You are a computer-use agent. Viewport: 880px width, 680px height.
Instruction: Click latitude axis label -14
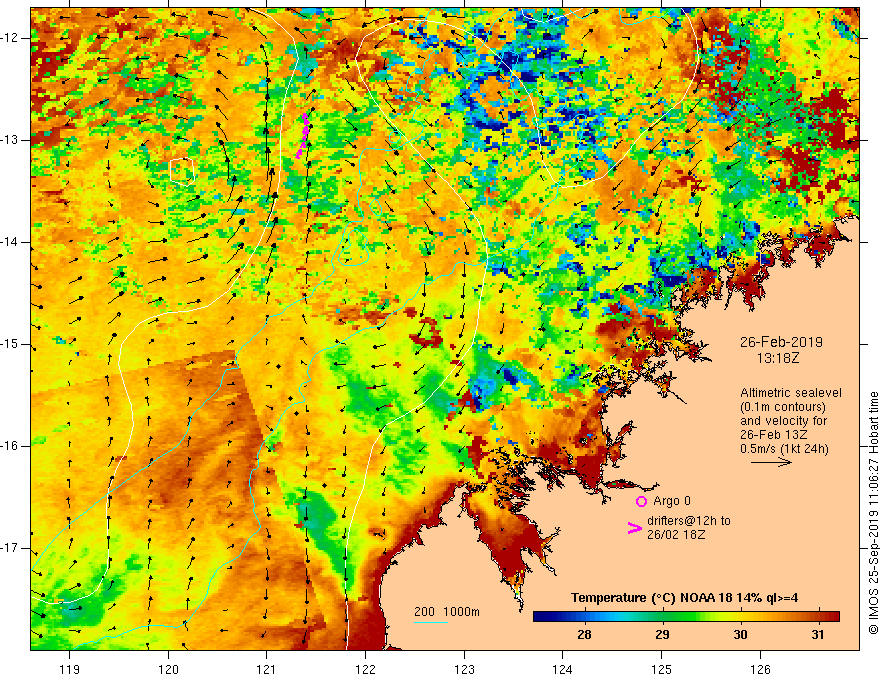coord(11,242)
